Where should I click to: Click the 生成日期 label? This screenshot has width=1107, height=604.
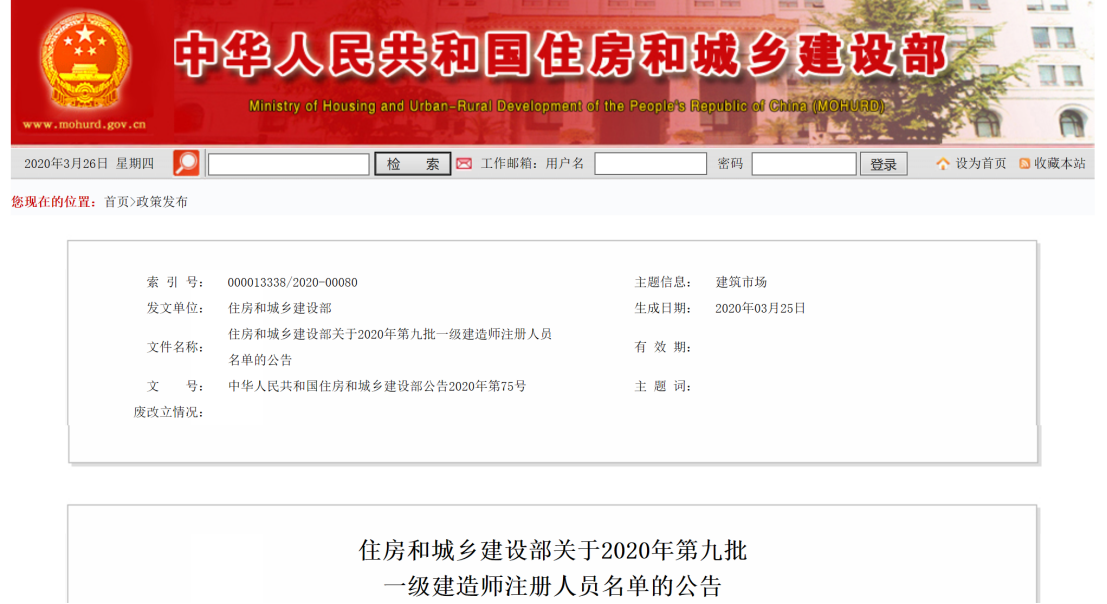662,308
